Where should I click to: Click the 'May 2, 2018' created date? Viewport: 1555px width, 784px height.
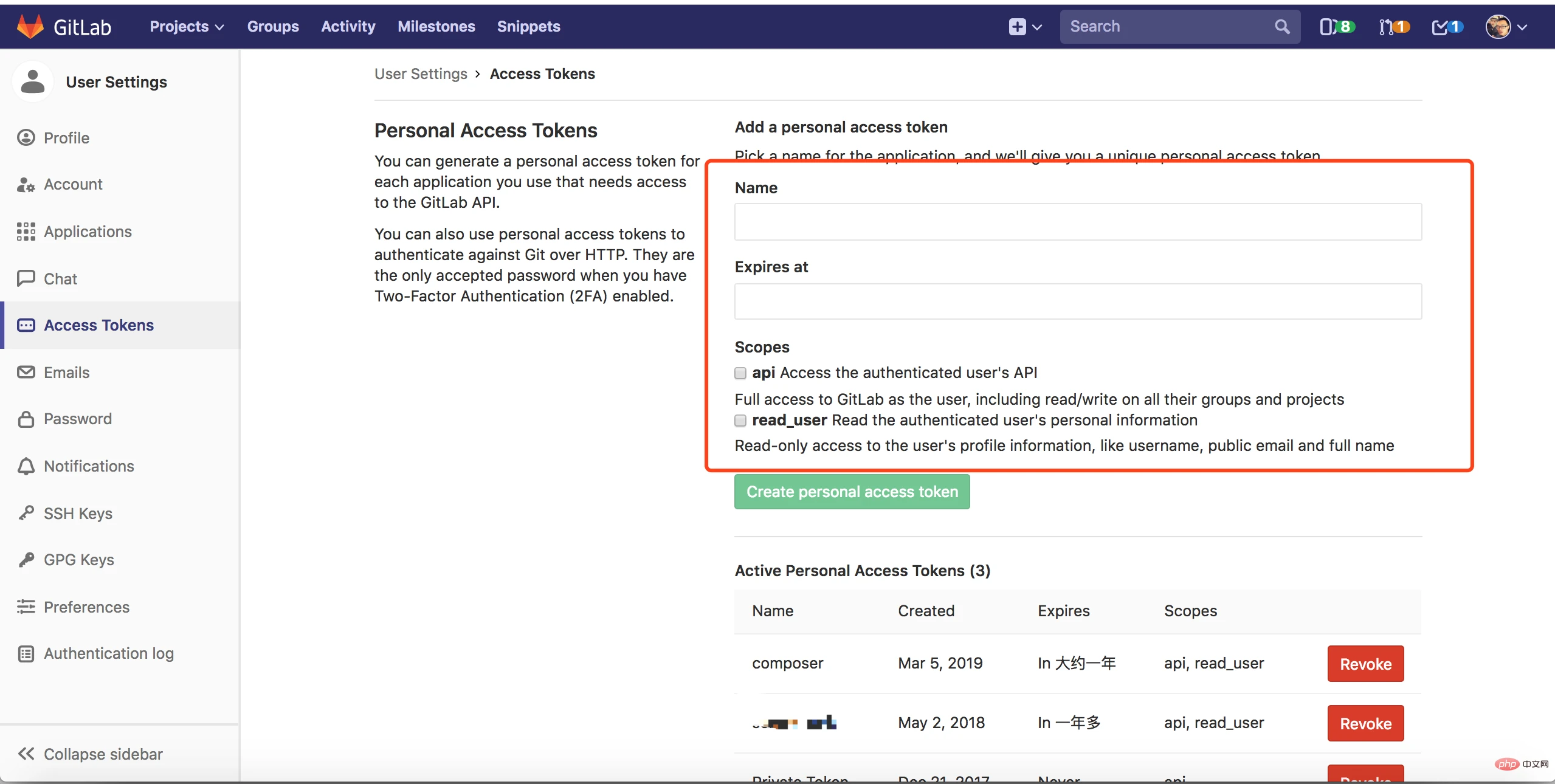pyautogui.click(x=942, y=723)
